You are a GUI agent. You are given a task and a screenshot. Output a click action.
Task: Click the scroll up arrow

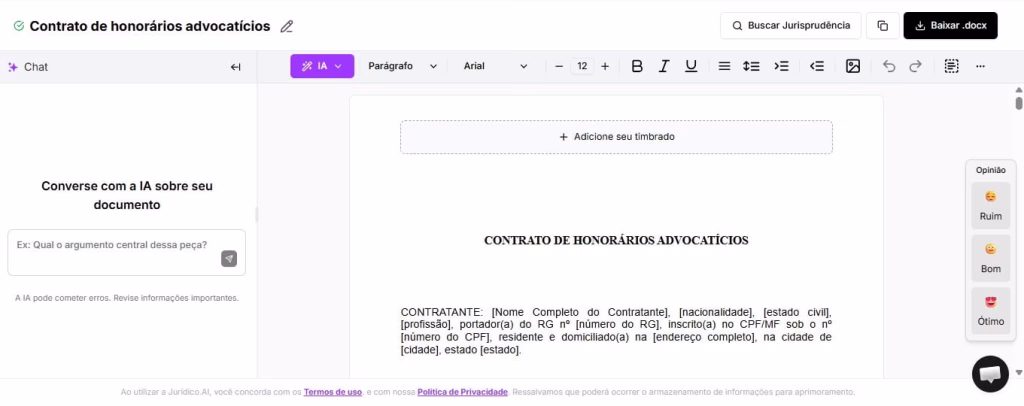1019,89
